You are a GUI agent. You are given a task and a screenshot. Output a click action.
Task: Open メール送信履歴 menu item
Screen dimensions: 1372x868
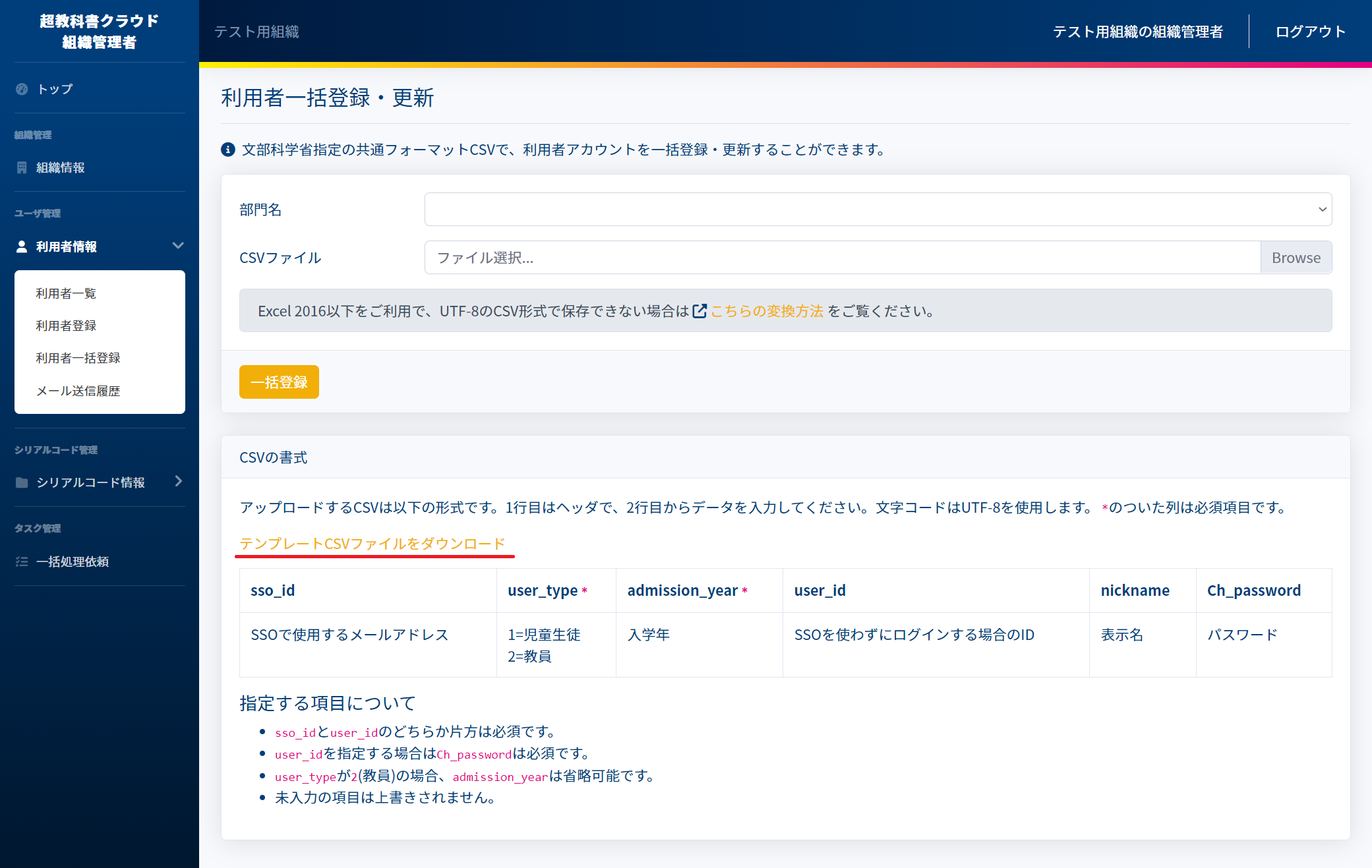[x=78, y=391]
